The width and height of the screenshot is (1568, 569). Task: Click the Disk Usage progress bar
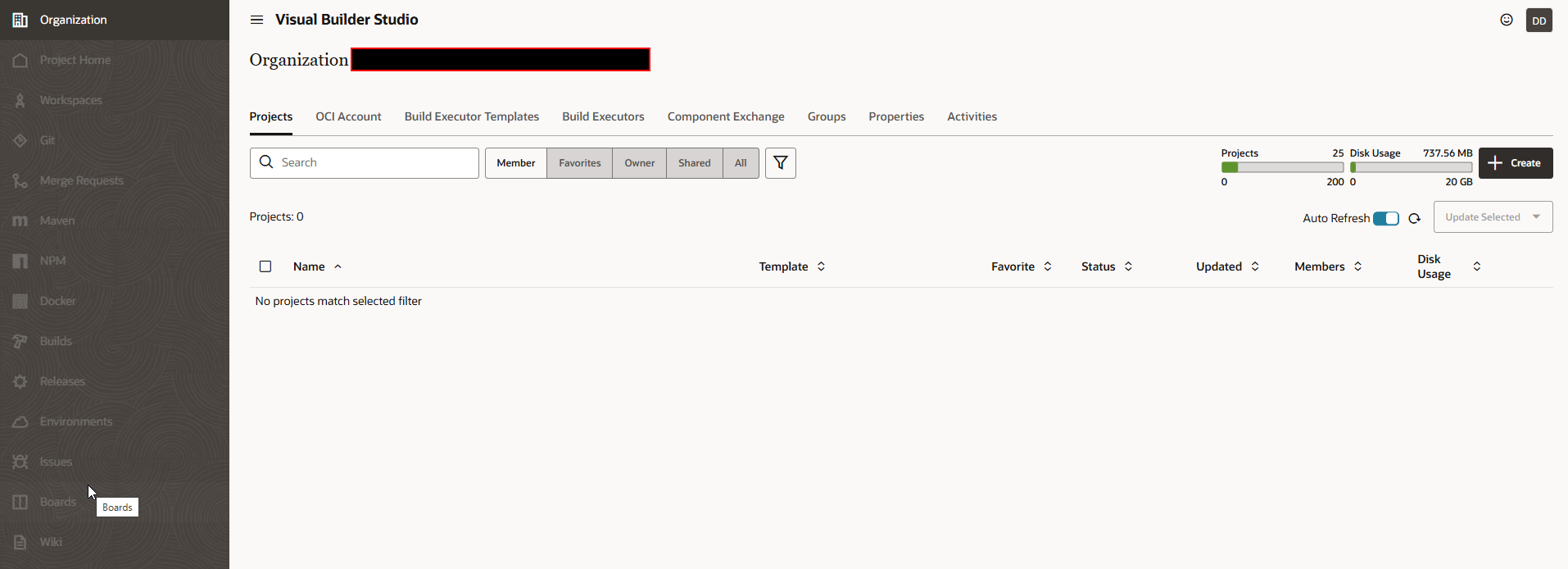(1412, 167)
